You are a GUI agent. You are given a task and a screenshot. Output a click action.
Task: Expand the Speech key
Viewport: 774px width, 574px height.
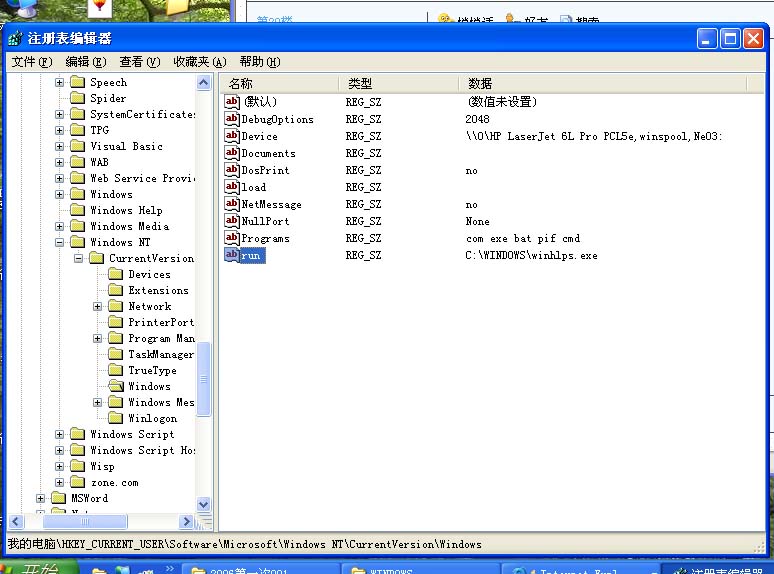59,82
